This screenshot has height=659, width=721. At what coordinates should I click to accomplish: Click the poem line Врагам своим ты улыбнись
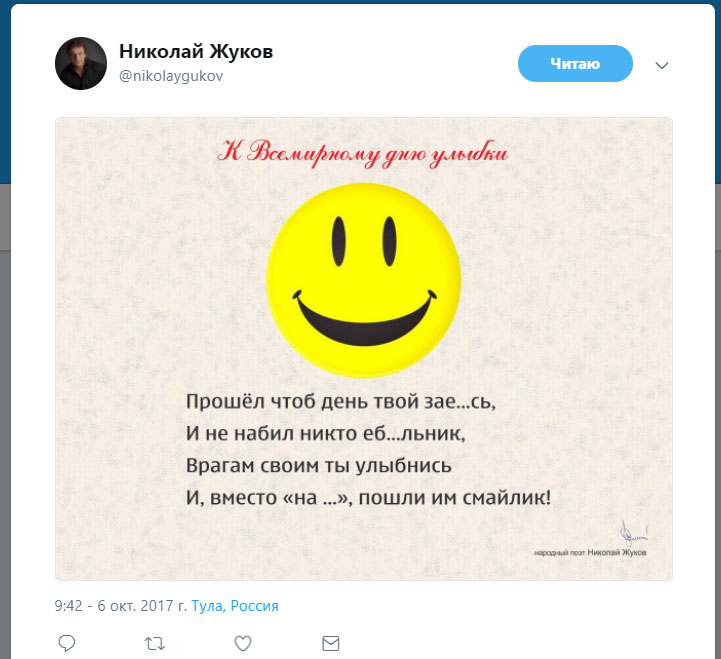click(319, 465)
